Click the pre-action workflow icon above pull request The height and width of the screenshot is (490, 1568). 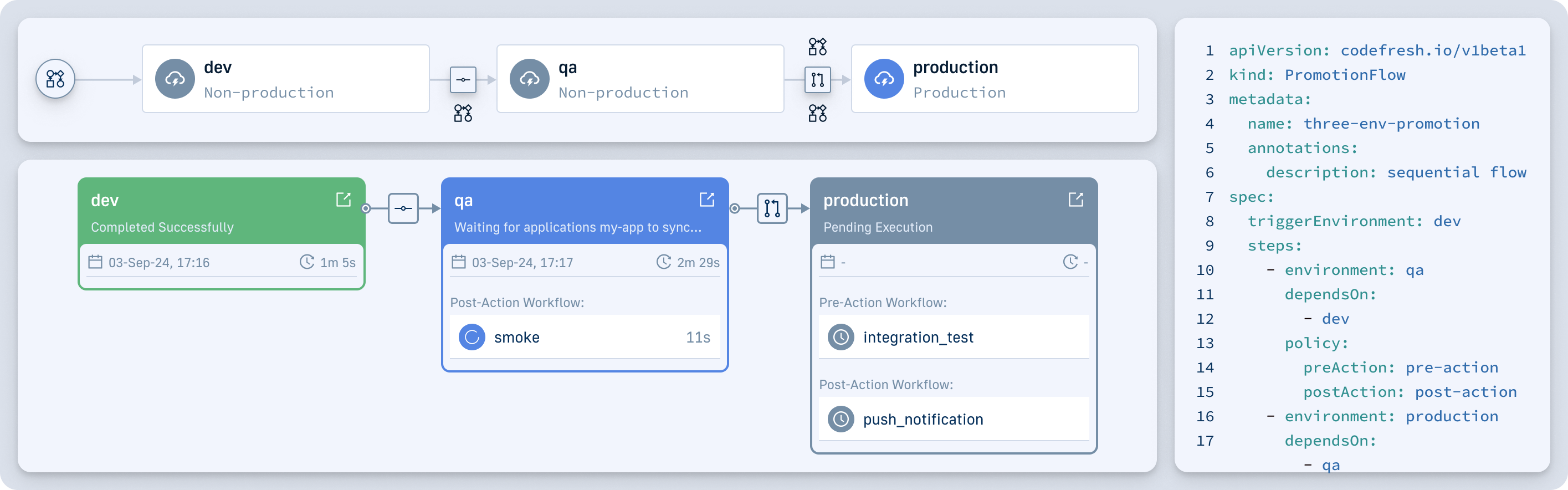point(817,46)
